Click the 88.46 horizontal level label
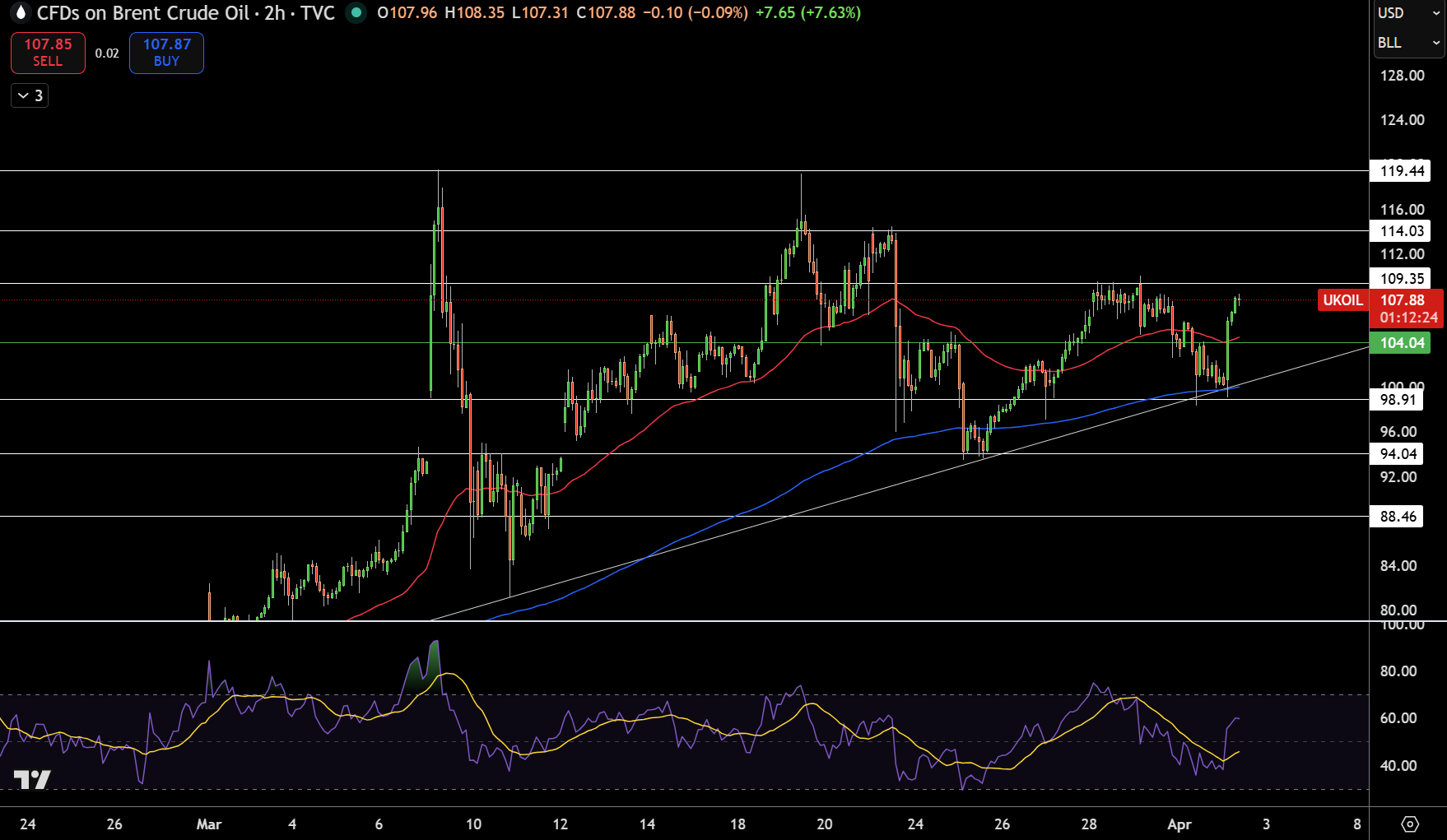The width and height of the screenshot is (1447, 840). point(1397,517)
